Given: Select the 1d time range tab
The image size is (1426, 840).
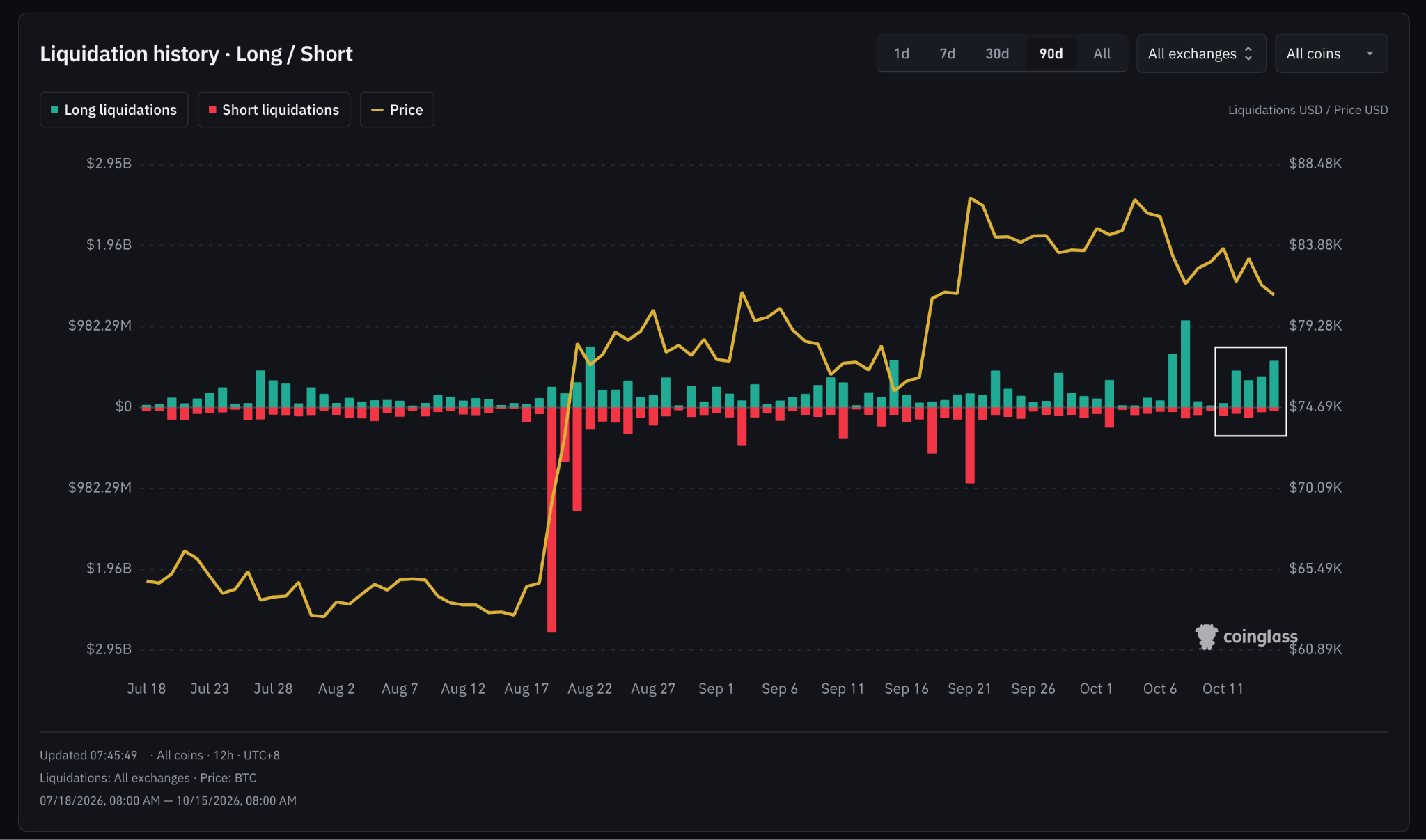Looking at the screenshot, I should pyautogui.click(x=902, y=54).
